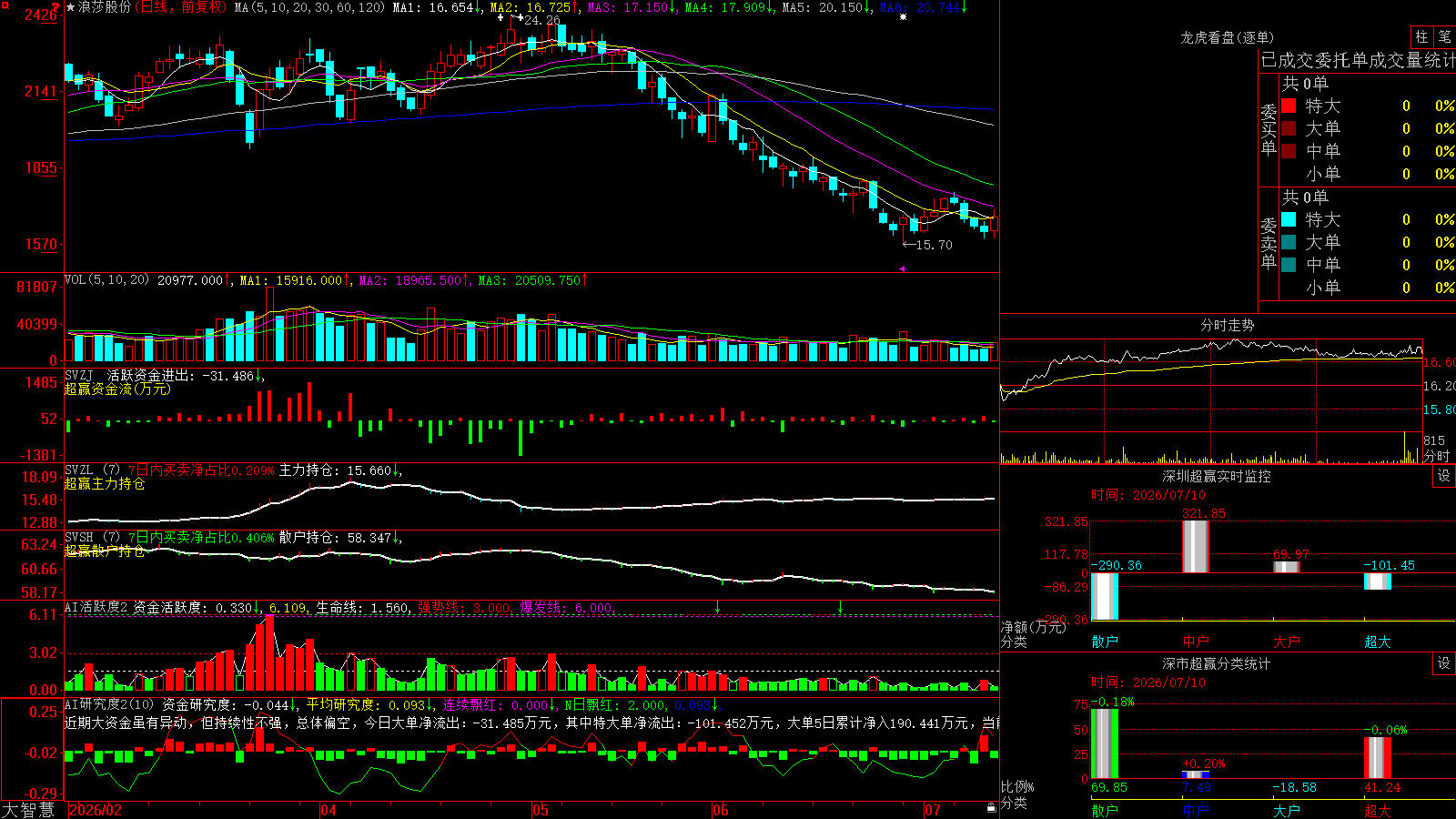
Task: Click the 爆发线: 6.000 label
Action: coord(567,607)
